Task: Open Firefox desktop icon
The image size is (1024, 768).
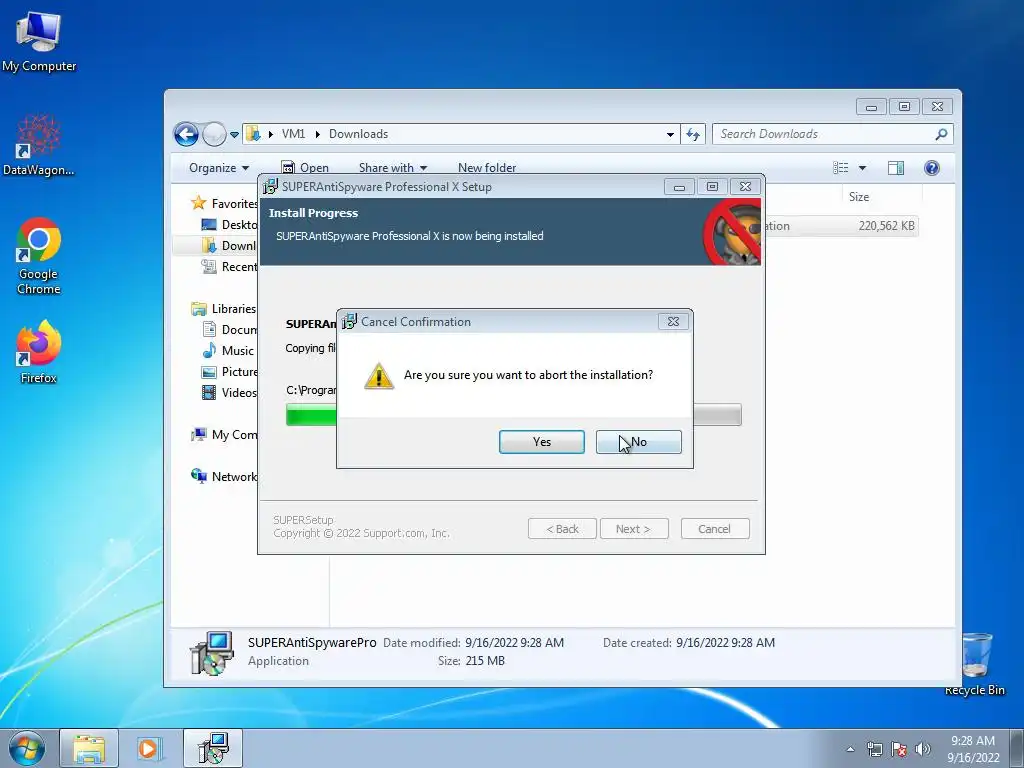Action: pyautogui.click(x=39, y=351)
